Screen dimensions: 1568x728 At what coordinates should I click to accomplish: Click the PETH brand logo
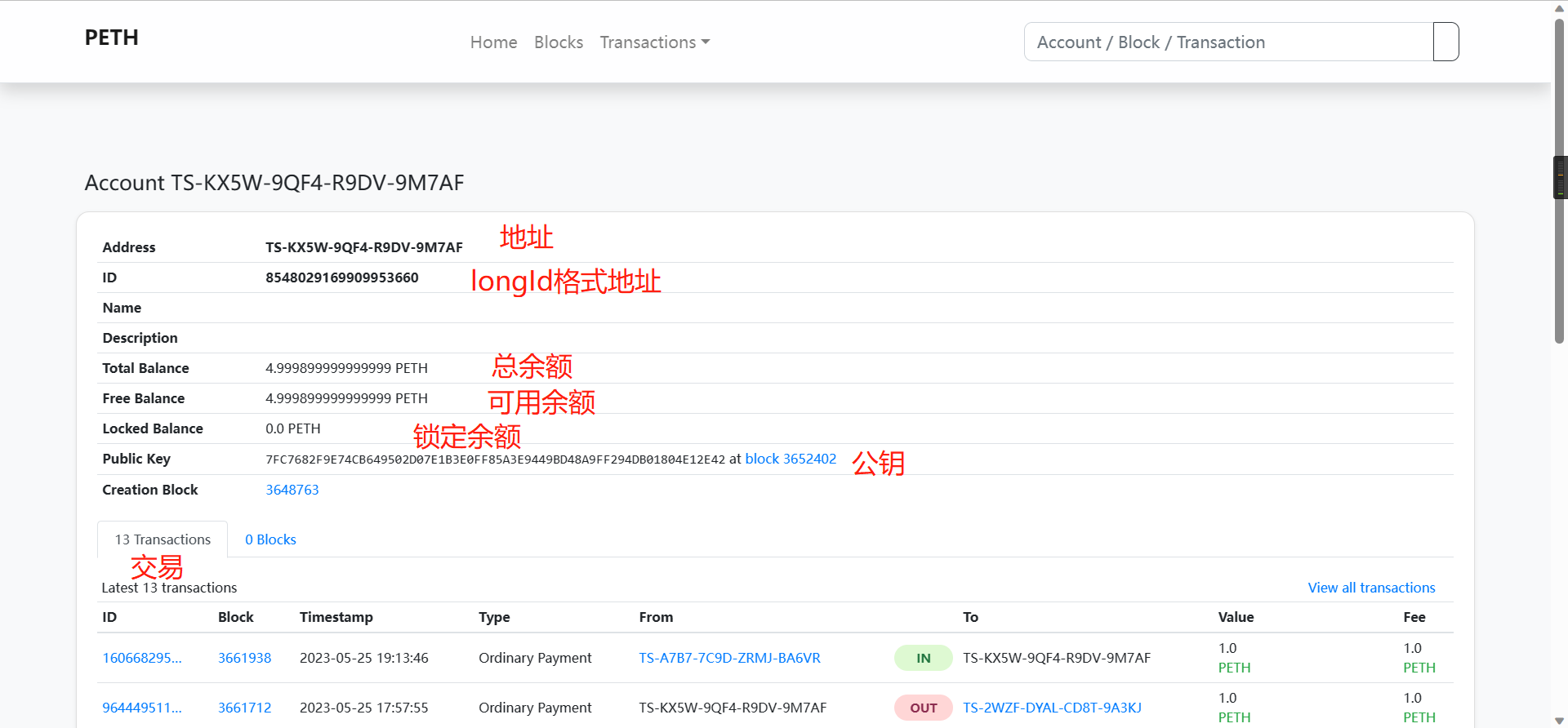coord(111,38)
